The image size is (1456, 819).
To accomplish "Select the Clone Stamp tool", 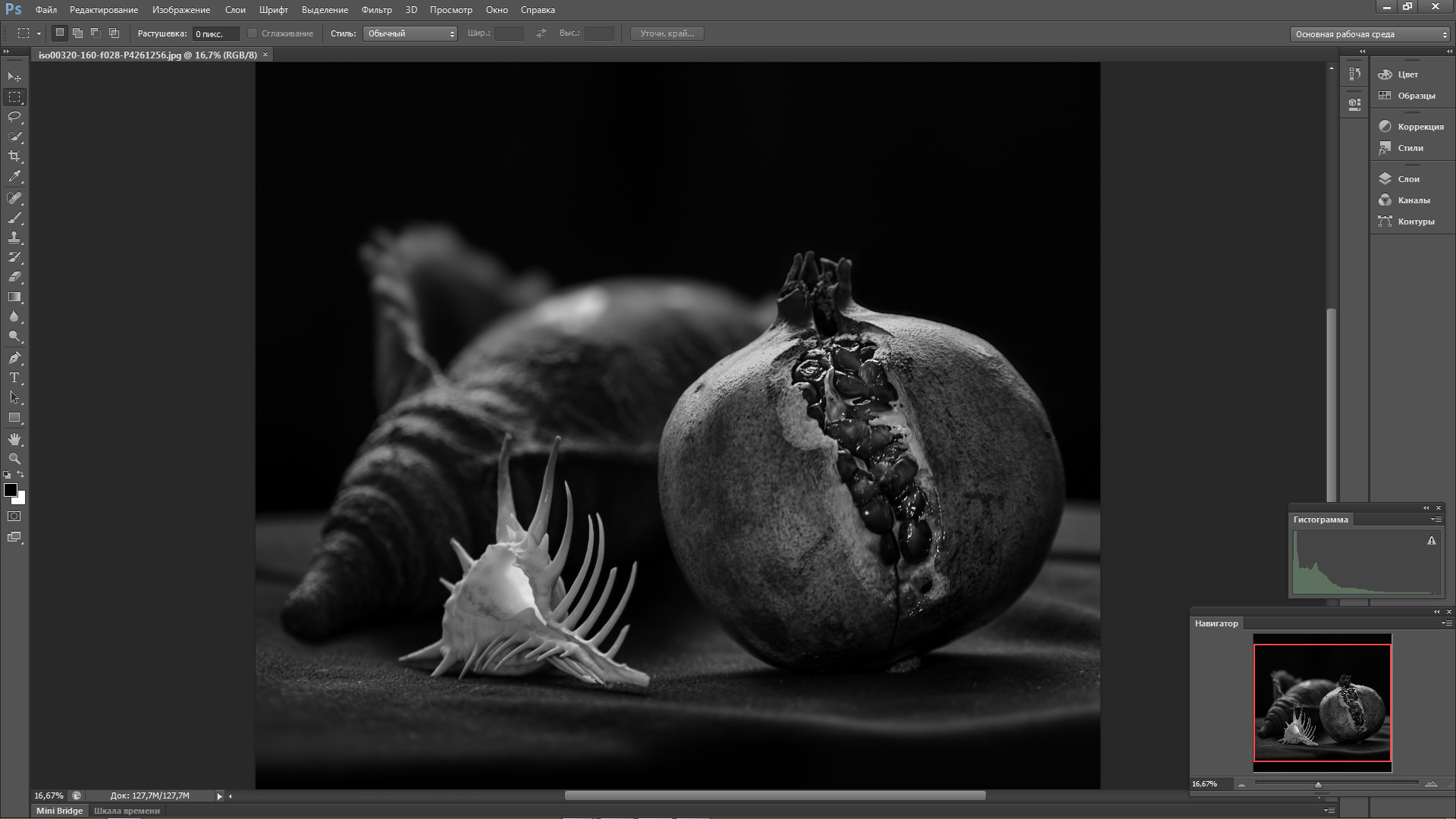I will click(14, 237).
